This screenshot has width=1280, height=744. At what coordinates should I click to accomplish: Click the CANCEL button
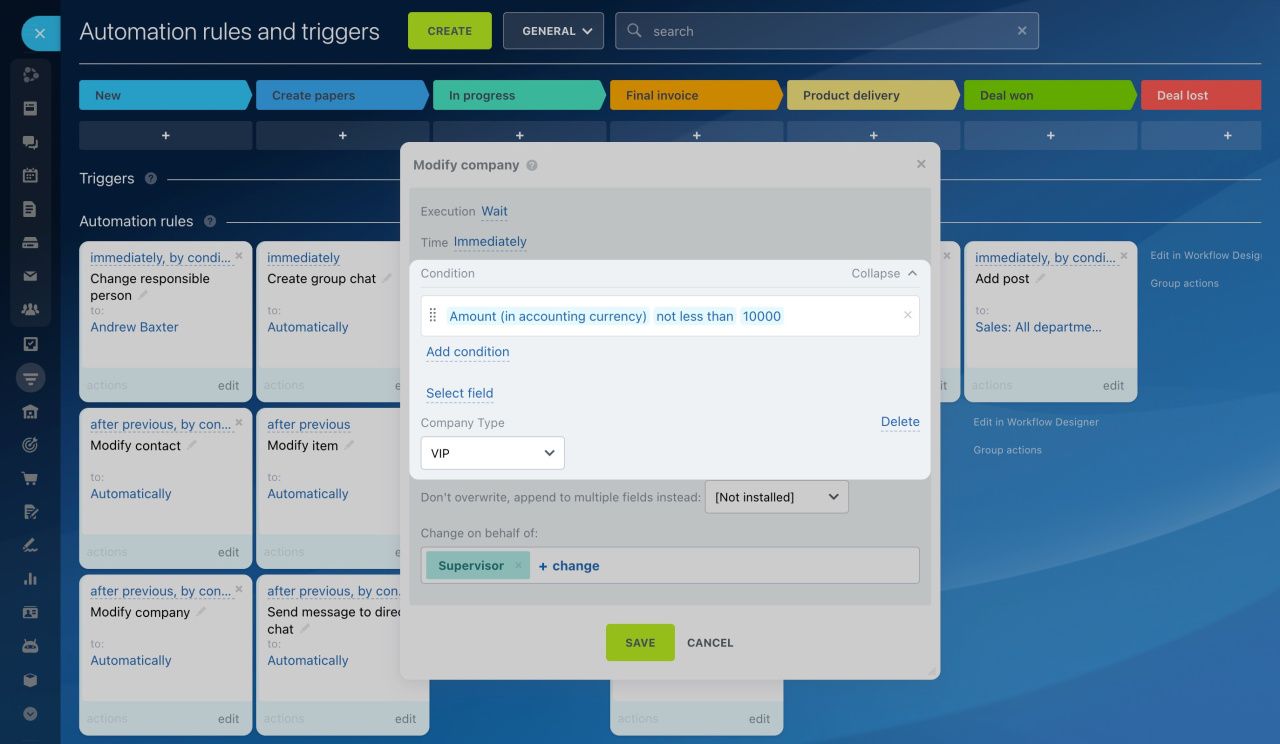click(x=710, y=643)
